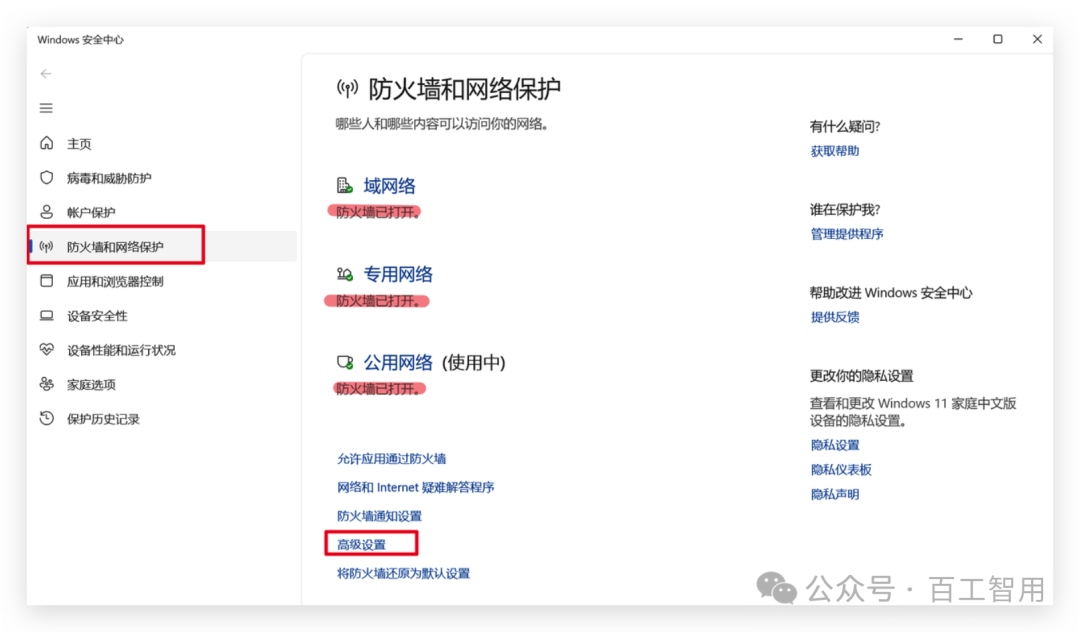Click the 防火墙和网络保护 antenna sidebar icon

(x=46, y=246)
